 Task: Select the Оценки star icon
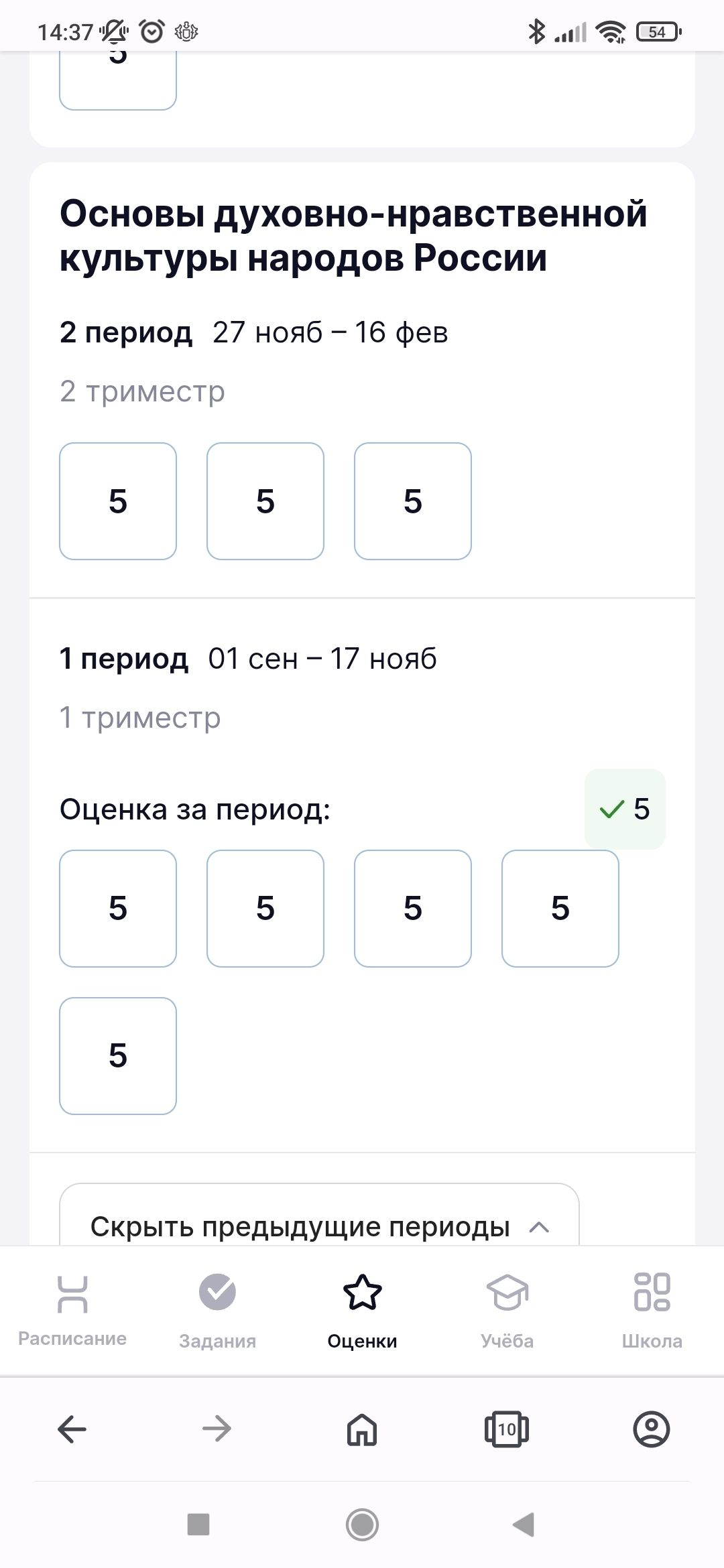362,1292
